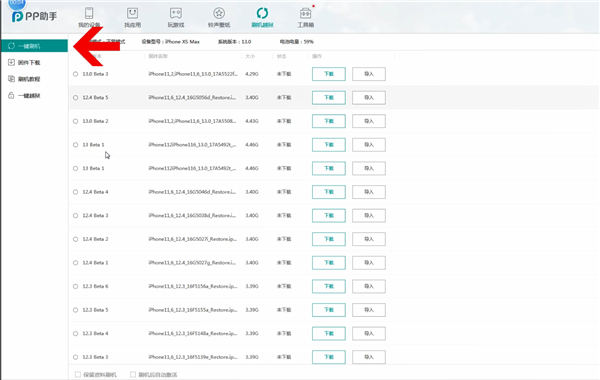The height and width of the screenshot is (380, 600).
Task: Click 下载 for 12.3 Beta 6
Action: click(x=329, y=286)
